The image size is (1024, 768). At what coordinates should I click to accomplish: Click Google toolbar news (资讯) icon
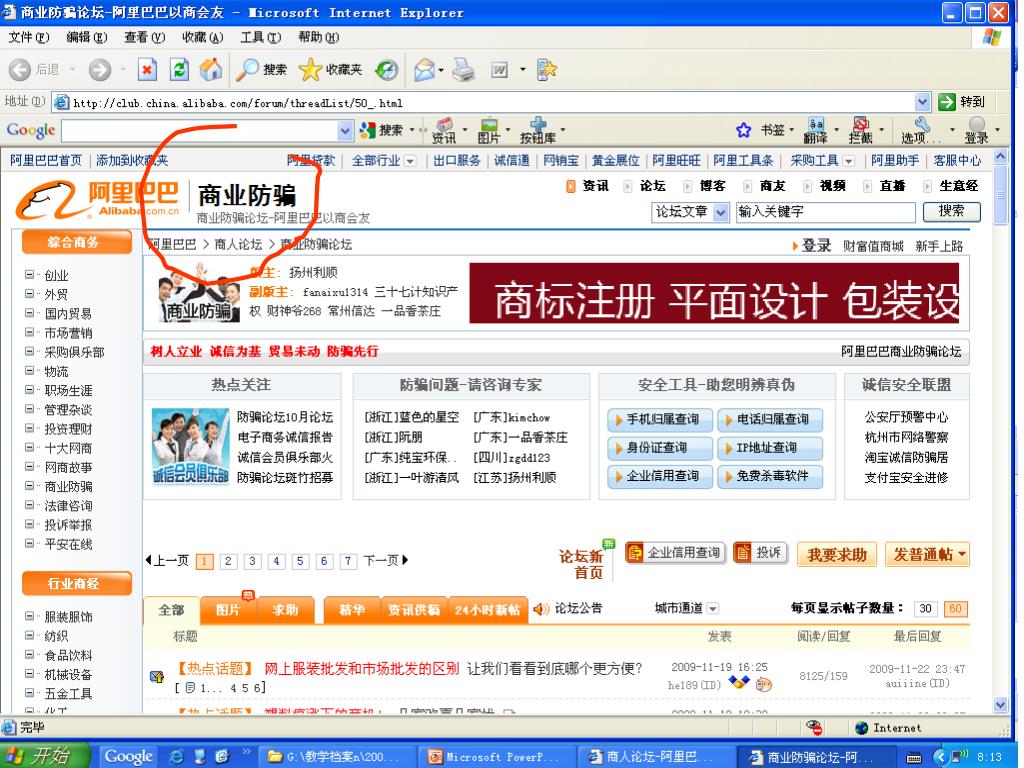[444, 130]
